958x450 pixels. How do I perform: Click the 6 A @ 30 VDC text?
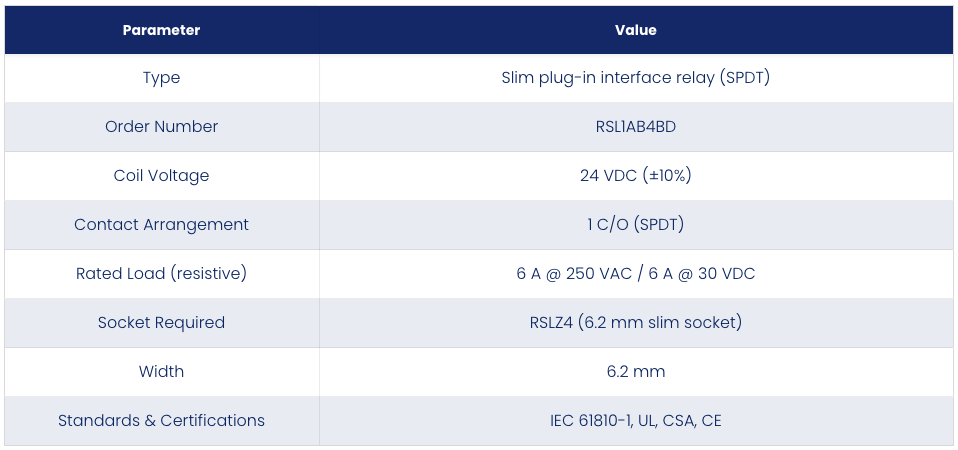(x=703, y=274)
